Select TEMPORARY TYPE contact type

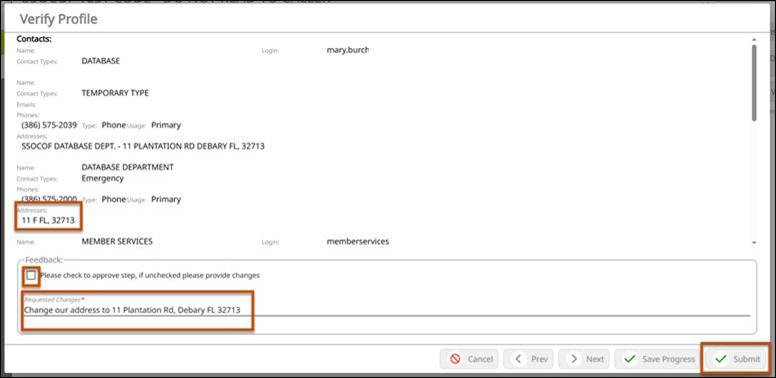(115, 93)
